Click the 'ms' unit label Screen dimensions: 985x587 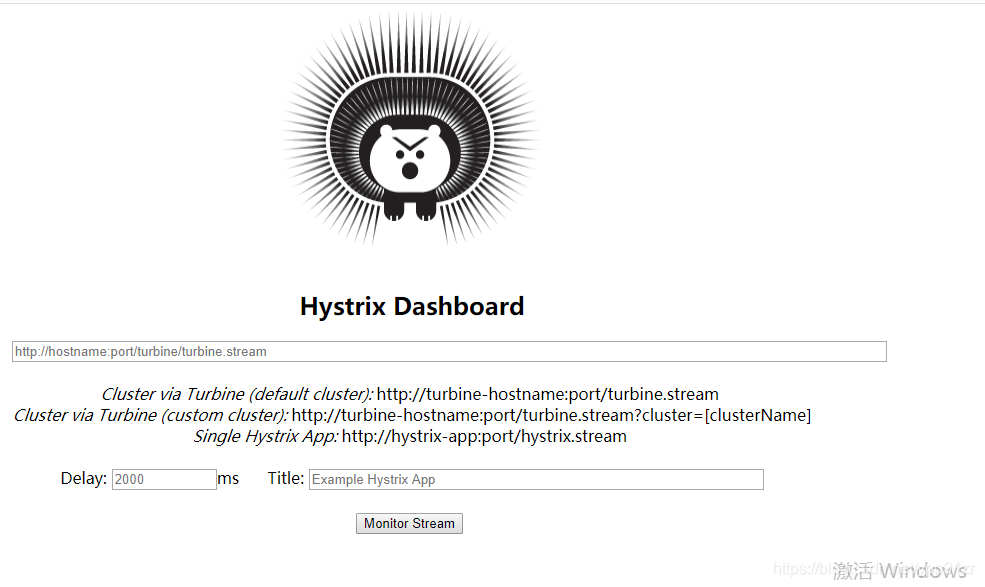tap(228, 479)
